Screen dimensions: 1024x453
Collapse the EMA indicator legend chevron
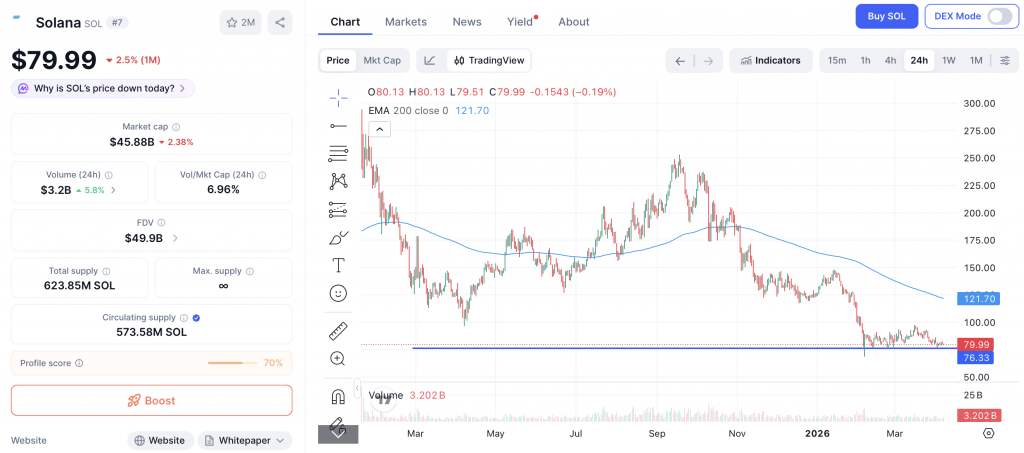379,129
